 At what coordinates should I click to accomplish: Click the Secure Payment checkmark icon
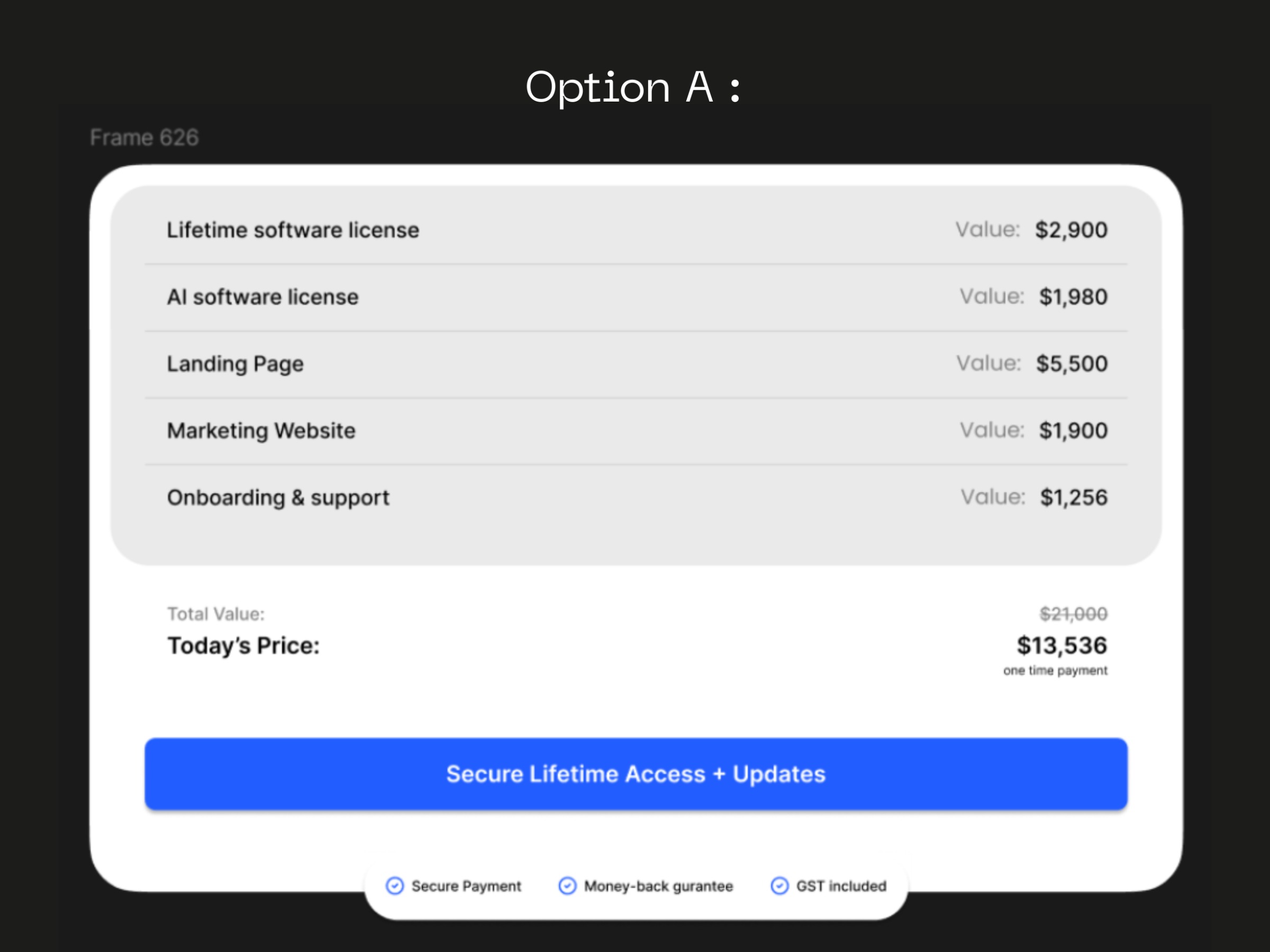tap(394, 886)
